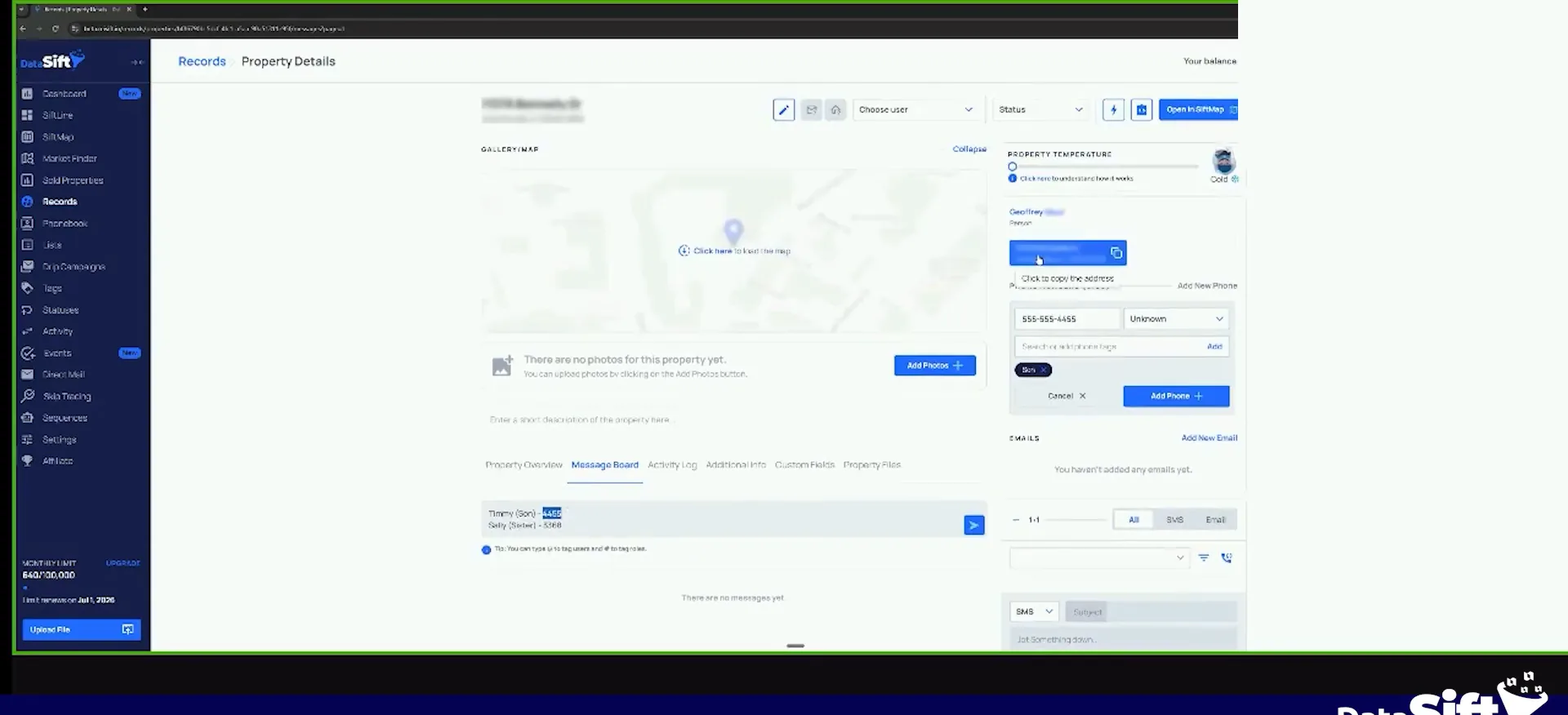This screenshot has height=715, width=1568.
Task: Click the lightning bolt icon button
Action: coord(1113,109)
